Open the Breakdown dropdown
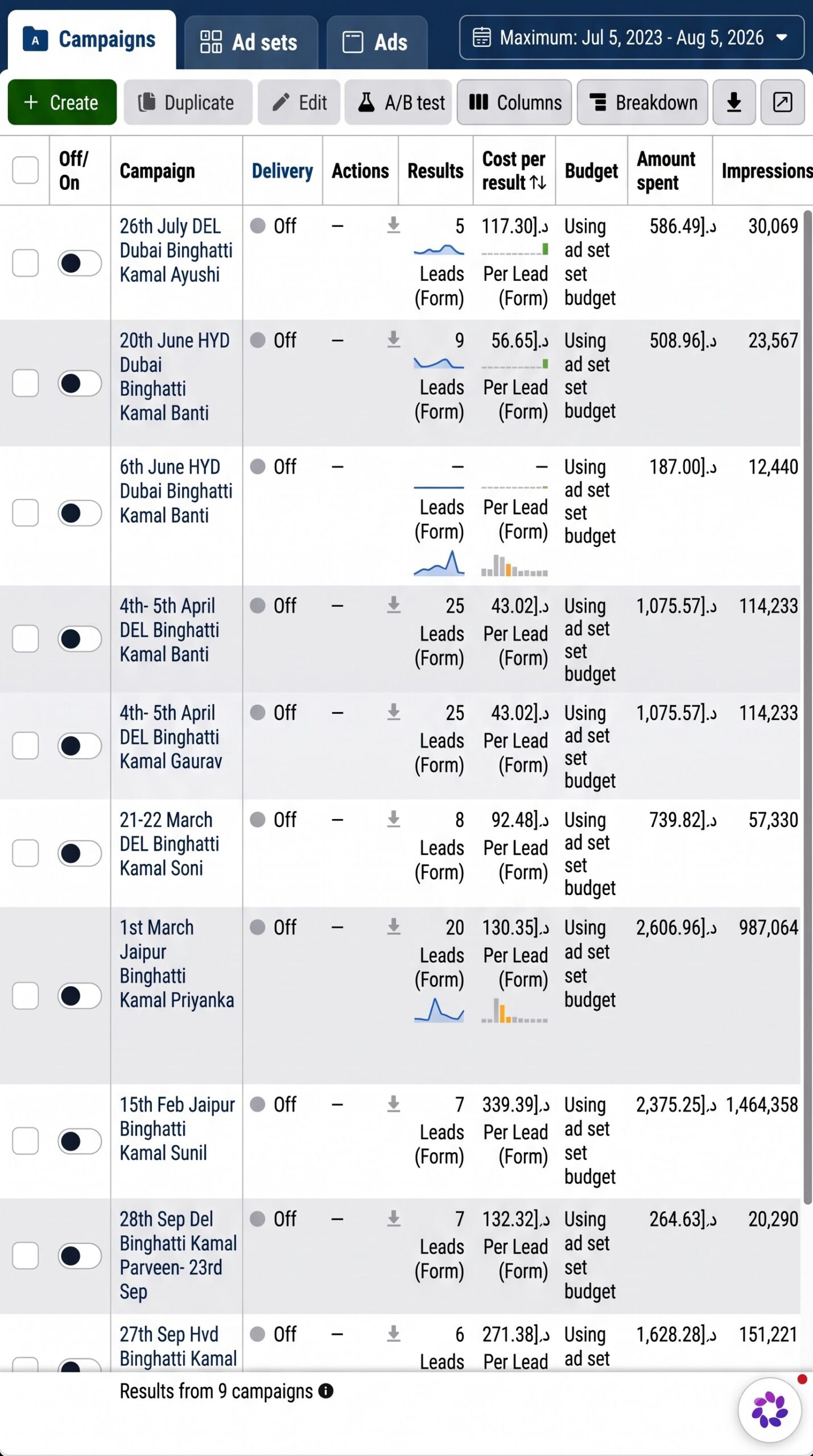This screenshot has height=1456, width=813. (642, 102)
